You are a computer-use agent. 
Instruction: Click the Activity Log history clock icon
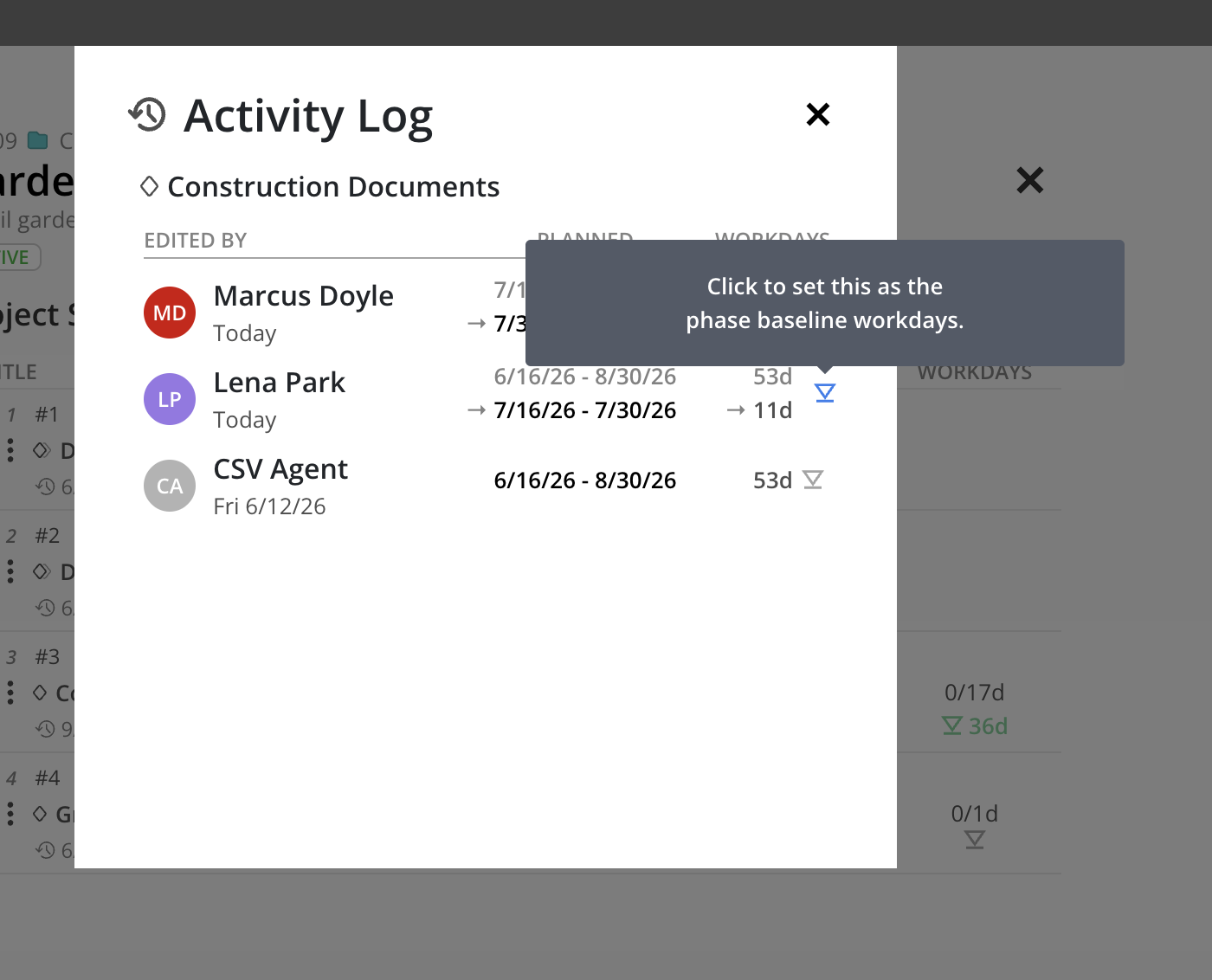tap(147, 114)
